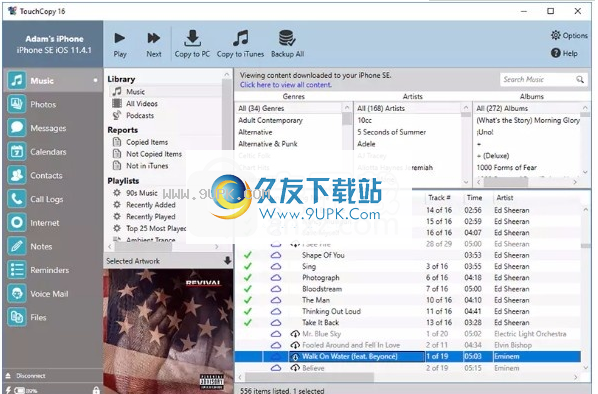Click the search magnifier icon

click(x=580, y=79)
